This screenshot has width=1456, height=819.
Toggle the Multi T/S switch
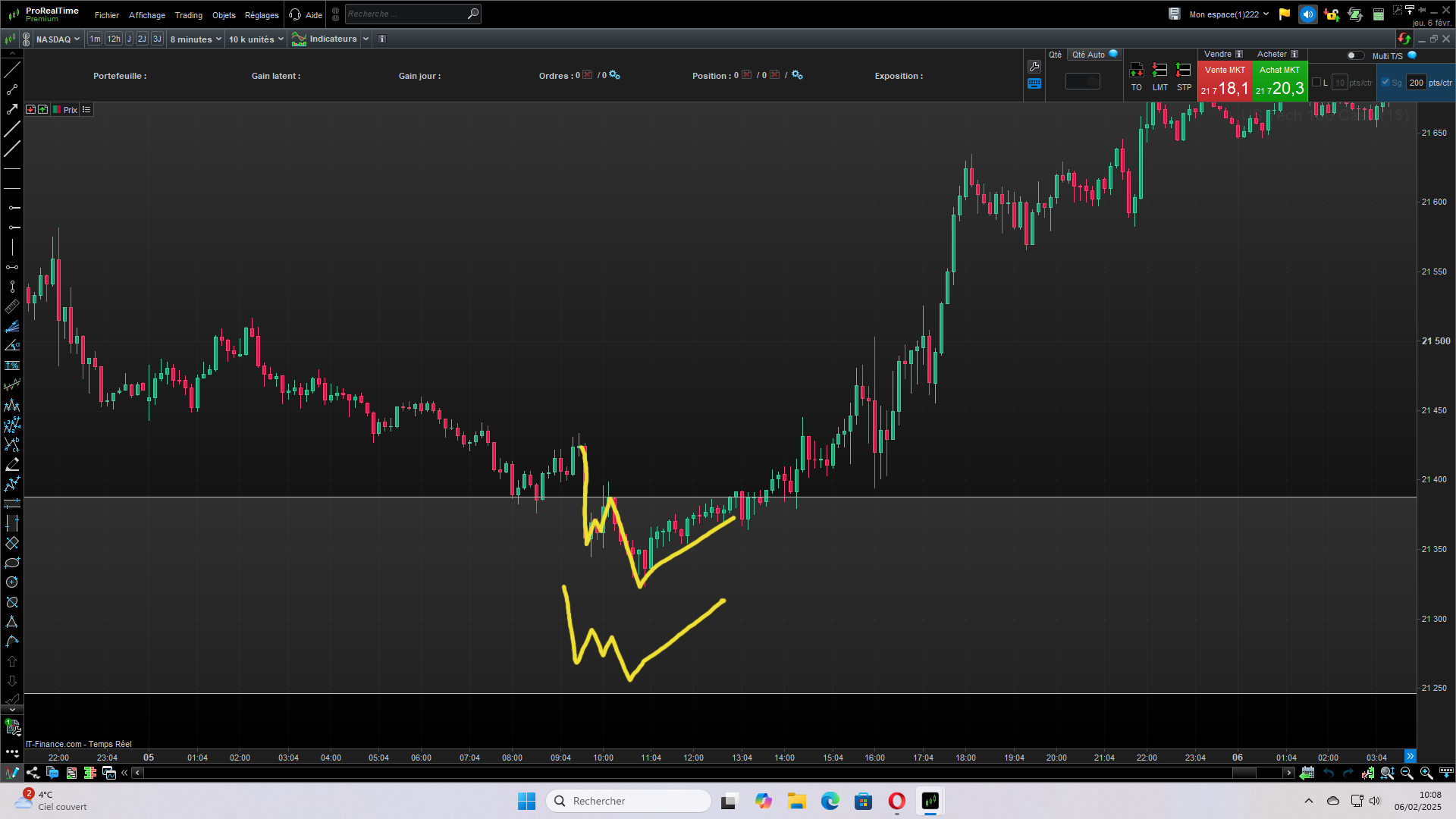tap(1354, 55)
